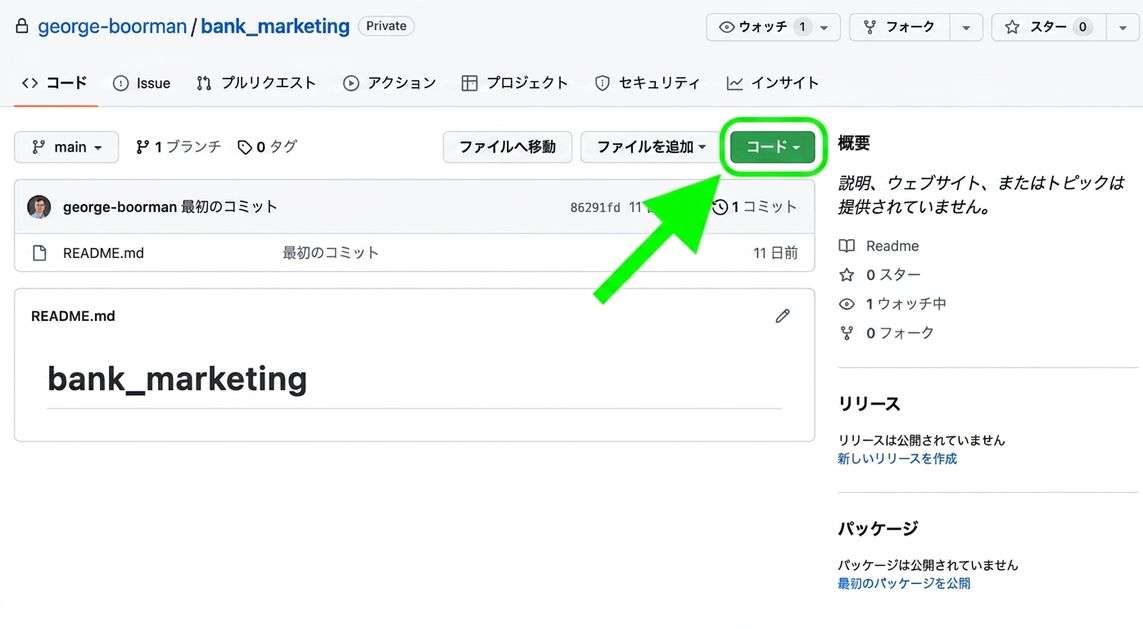This screenshot has width=1143, height=629.
Task: Expand the ファイルを追加 dropdown
Action: pos(651,147)
